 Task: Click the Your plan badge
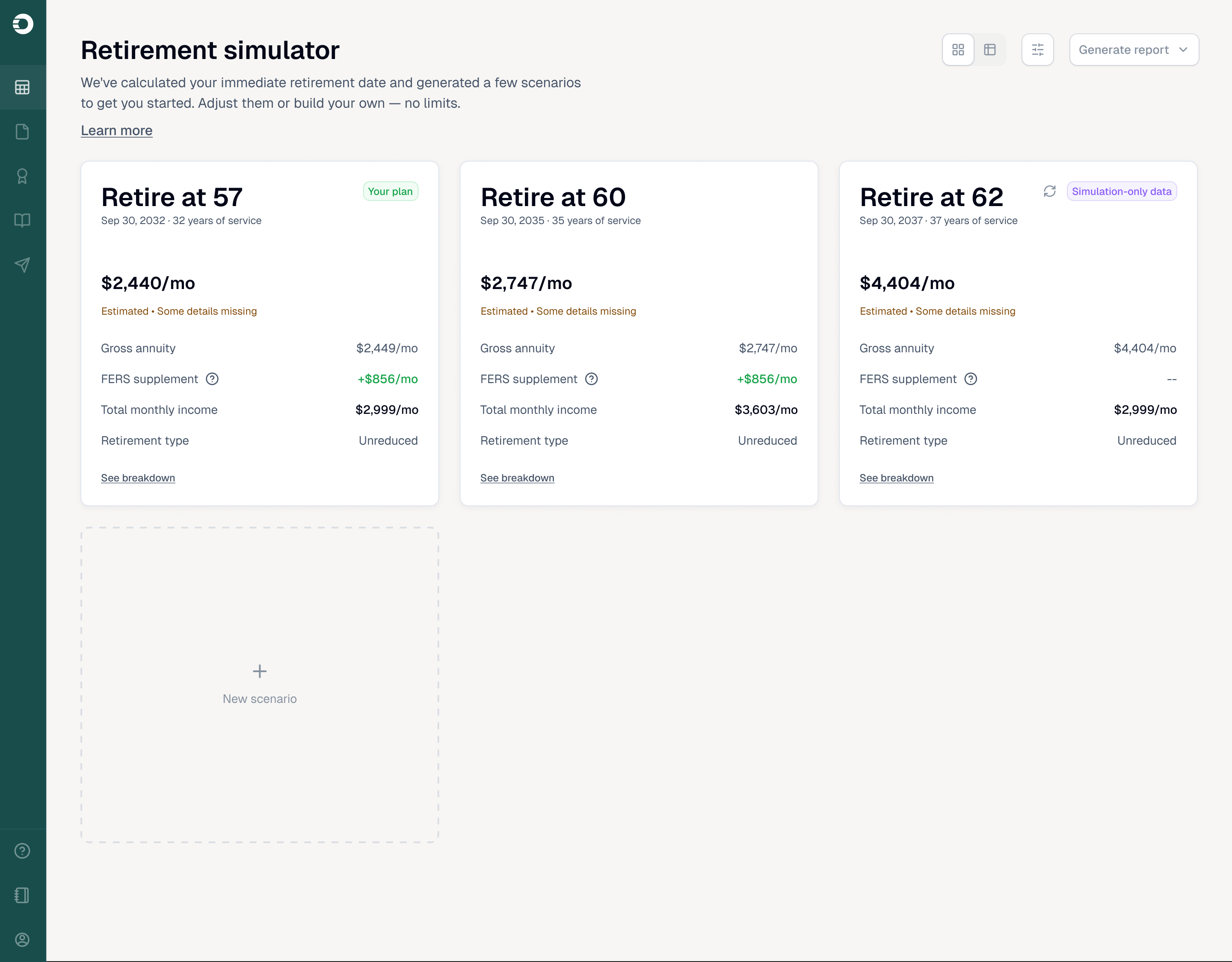391,191
